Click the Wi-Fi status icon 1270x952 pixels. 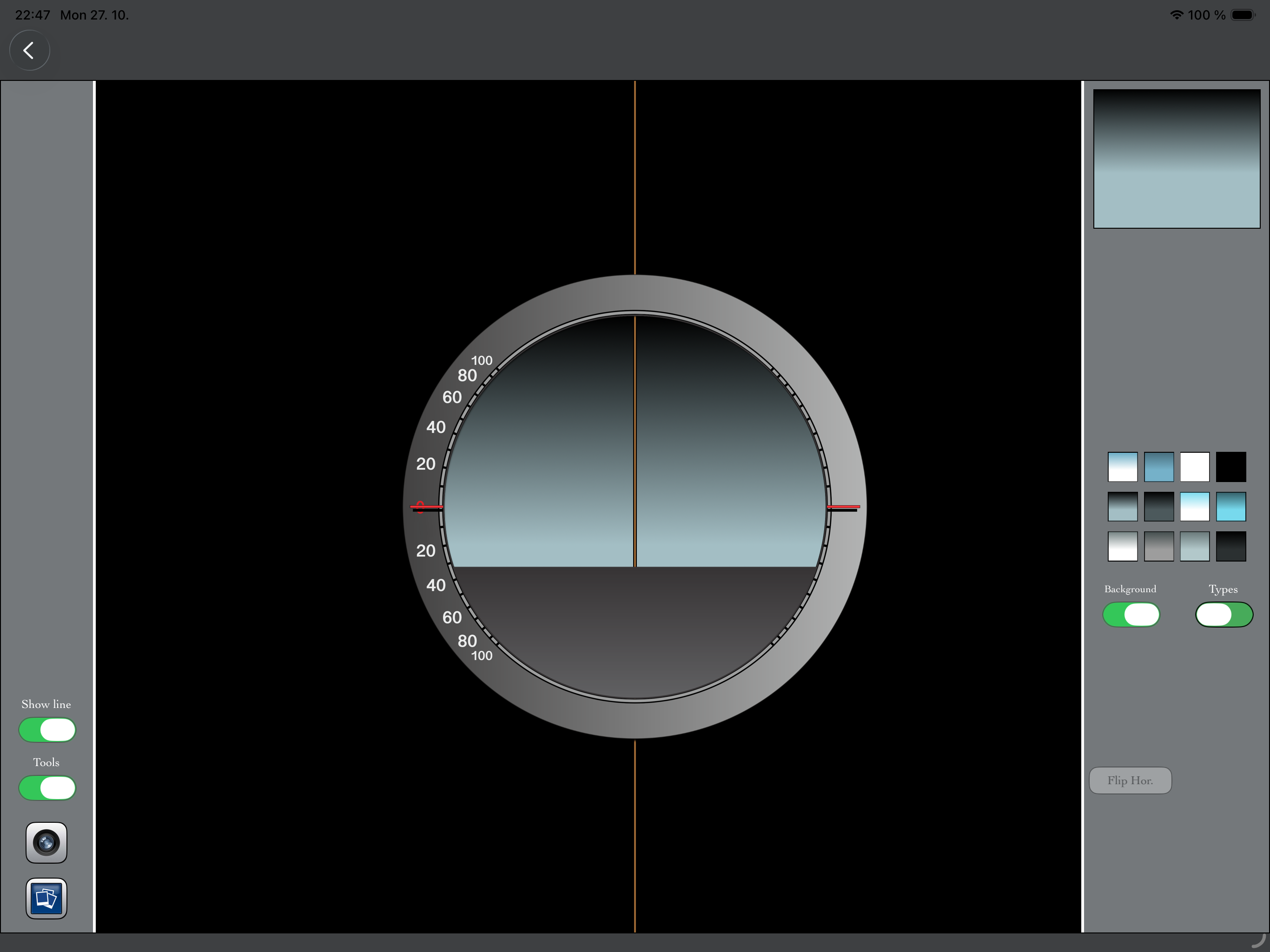[x=1177, y=15]
